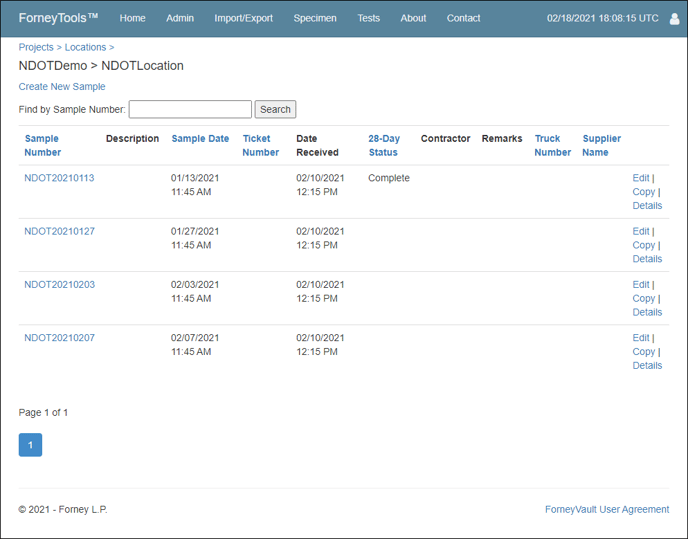Edit sample NDOT20210203
The height and width of the screenshot is (539, 688).
641,284
